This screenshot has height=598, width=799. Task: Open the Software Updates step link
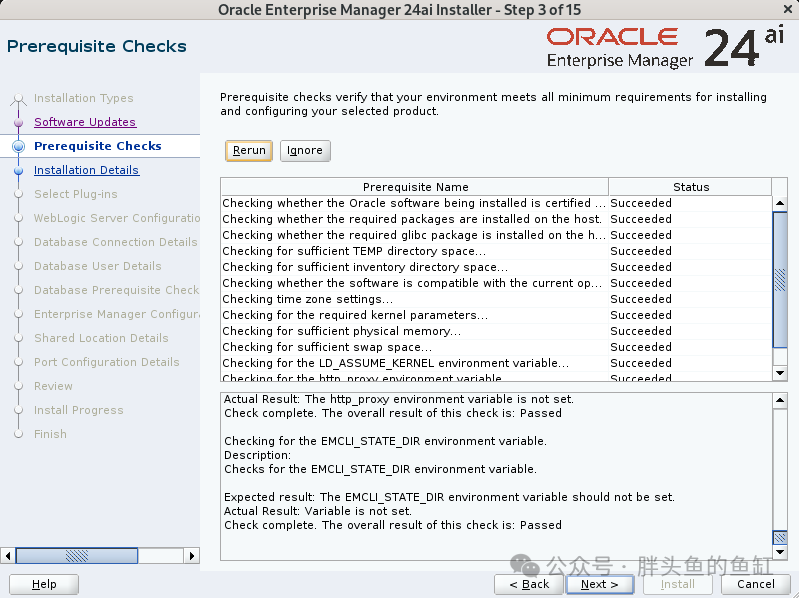tap(85, 122)
